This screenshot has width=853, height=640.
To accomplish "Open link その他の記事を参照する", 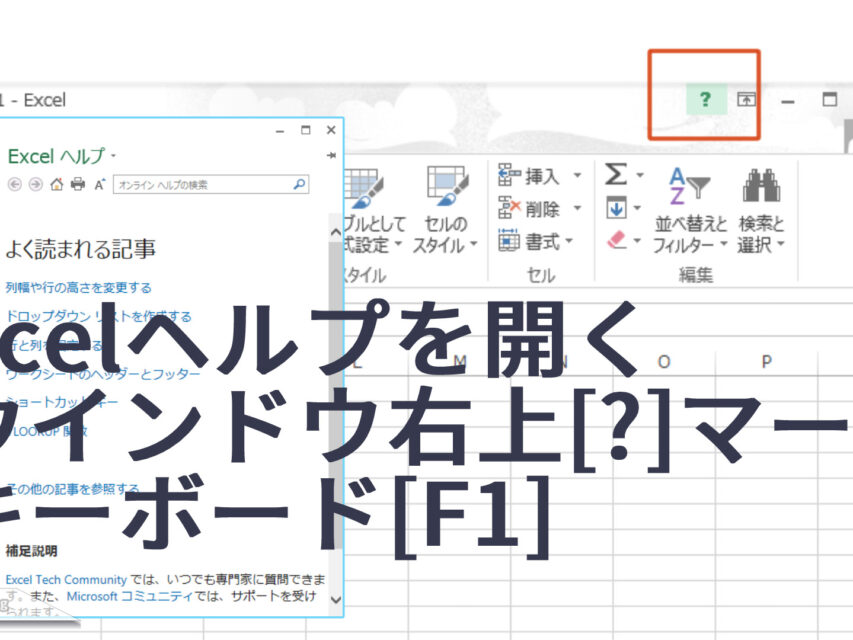I will (x=72, y=489).
